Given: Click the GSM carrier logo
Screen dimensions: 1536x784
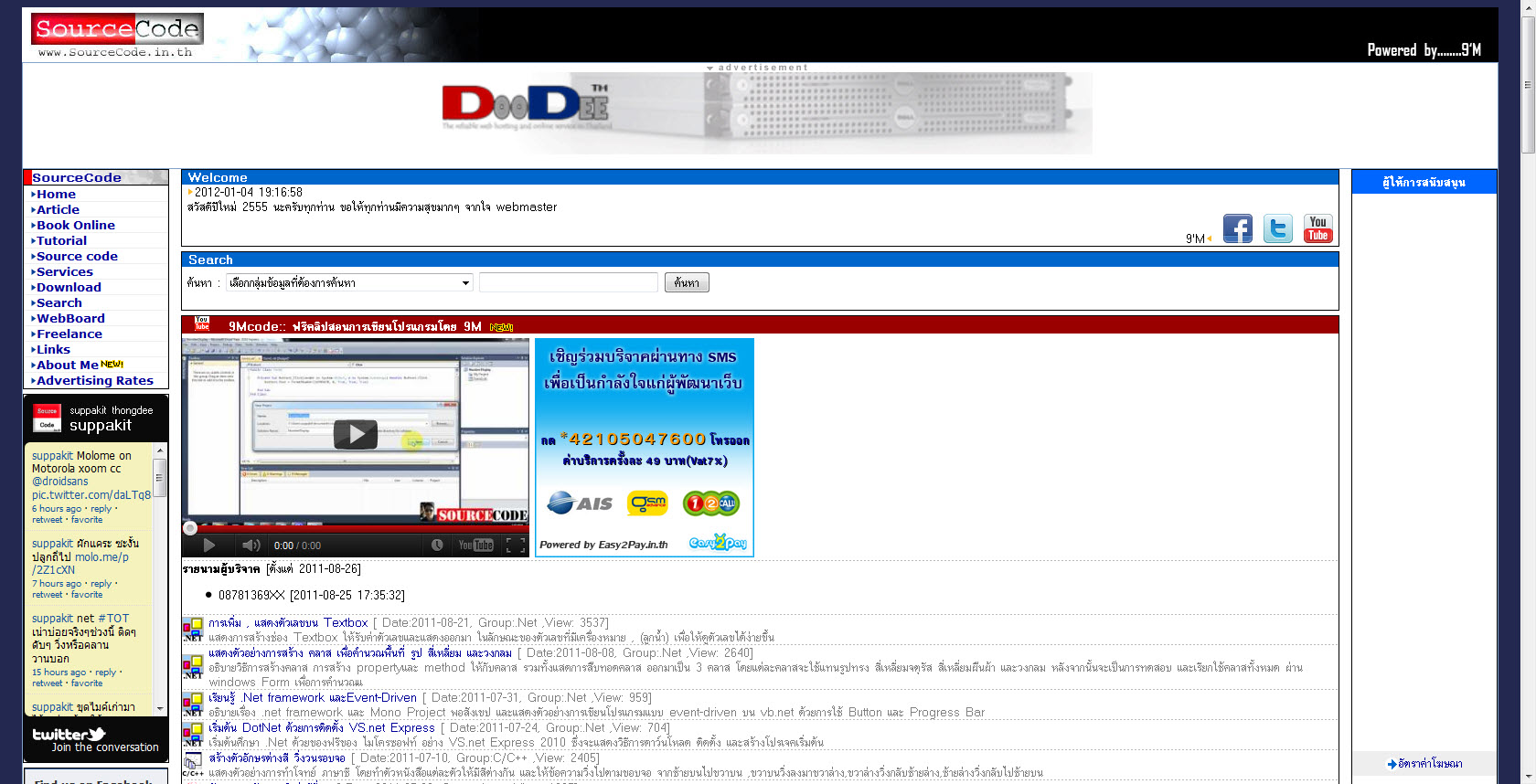Looking at the screenshot, I should click(647, 503).
